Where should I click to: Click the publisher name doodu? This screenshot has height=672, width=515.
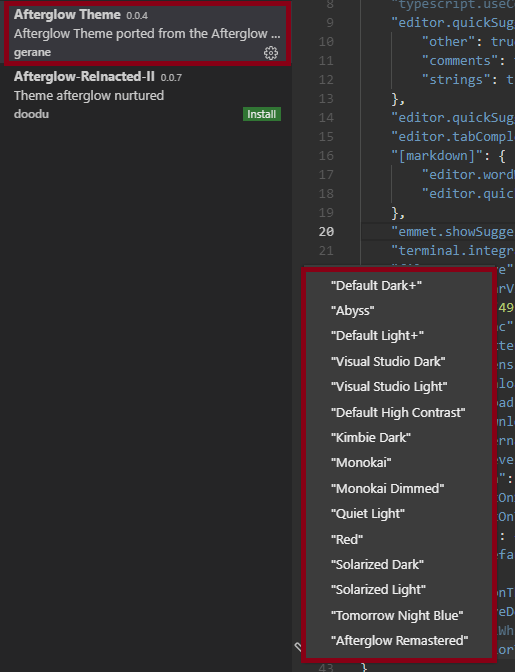[31, 114]
